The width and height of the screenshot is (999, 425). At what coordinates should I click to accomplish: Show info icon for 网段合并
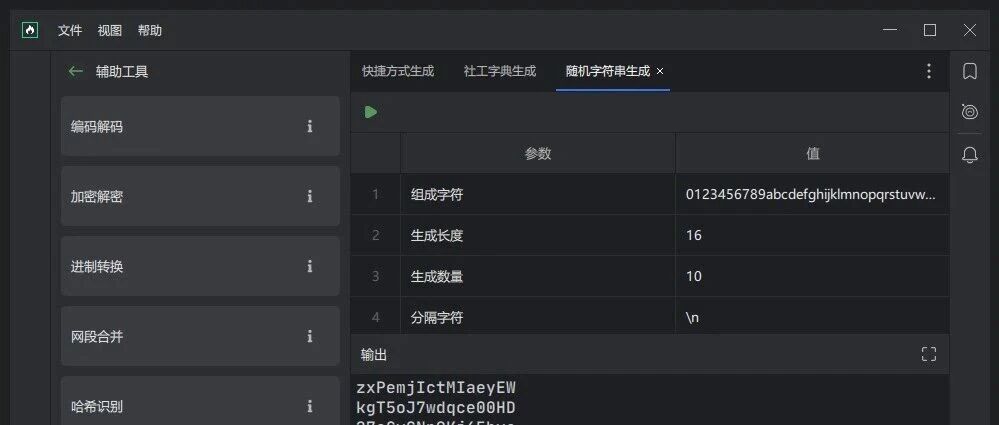[310, 336]
